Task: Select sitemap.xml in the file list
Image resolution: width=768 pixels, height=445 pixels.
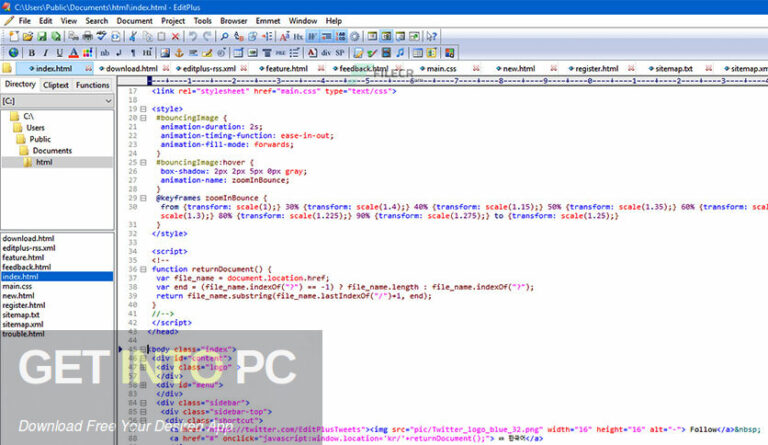Action: click(23, 324)
